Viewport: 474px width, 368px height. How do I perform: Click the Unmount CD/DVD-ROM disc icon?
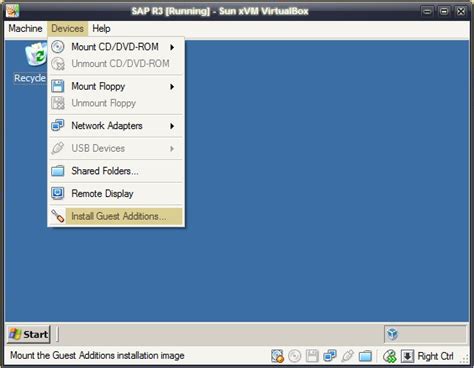click(58, 63)
